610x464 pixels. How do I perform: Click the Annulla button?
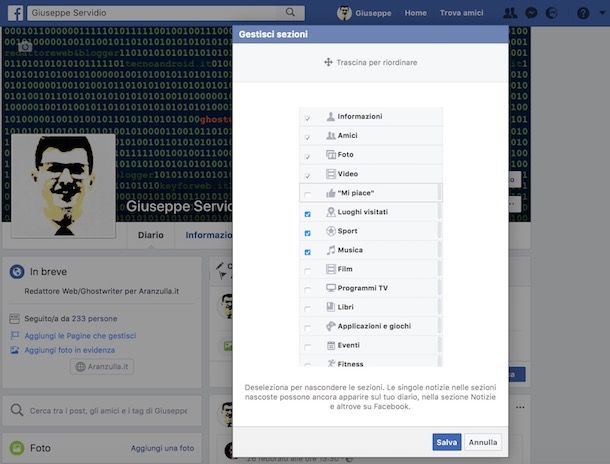[483, 442]
